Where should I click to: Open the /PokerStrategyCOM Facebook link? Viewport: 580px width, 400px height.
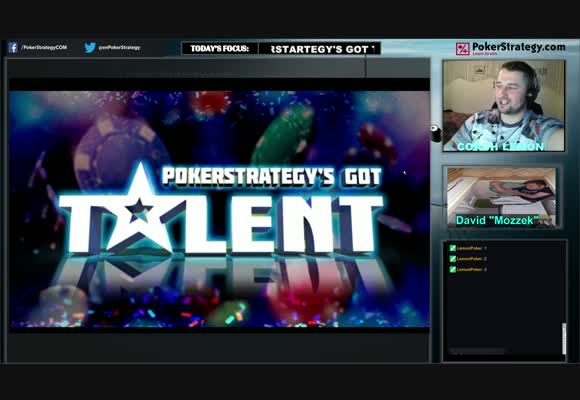click(x=44, y=47)
